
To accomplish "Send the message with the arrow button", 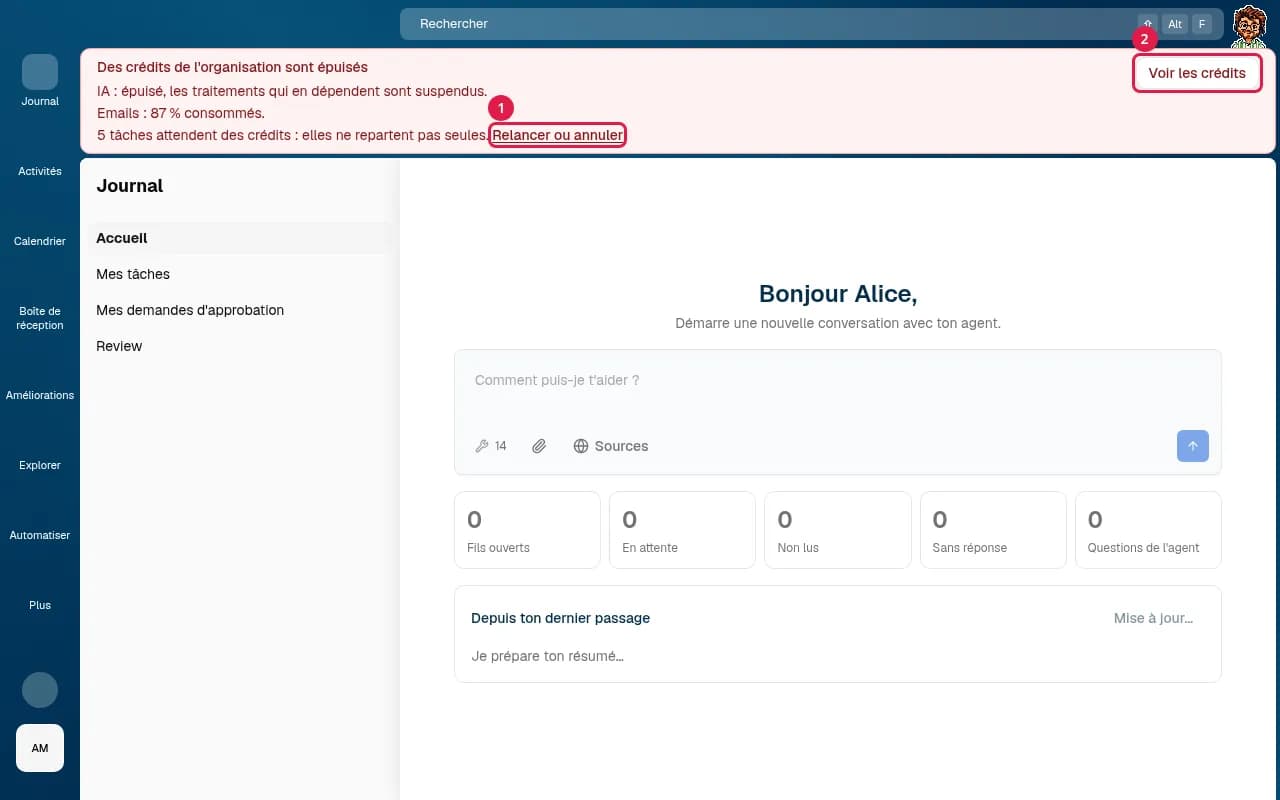I will point(1193,446).
